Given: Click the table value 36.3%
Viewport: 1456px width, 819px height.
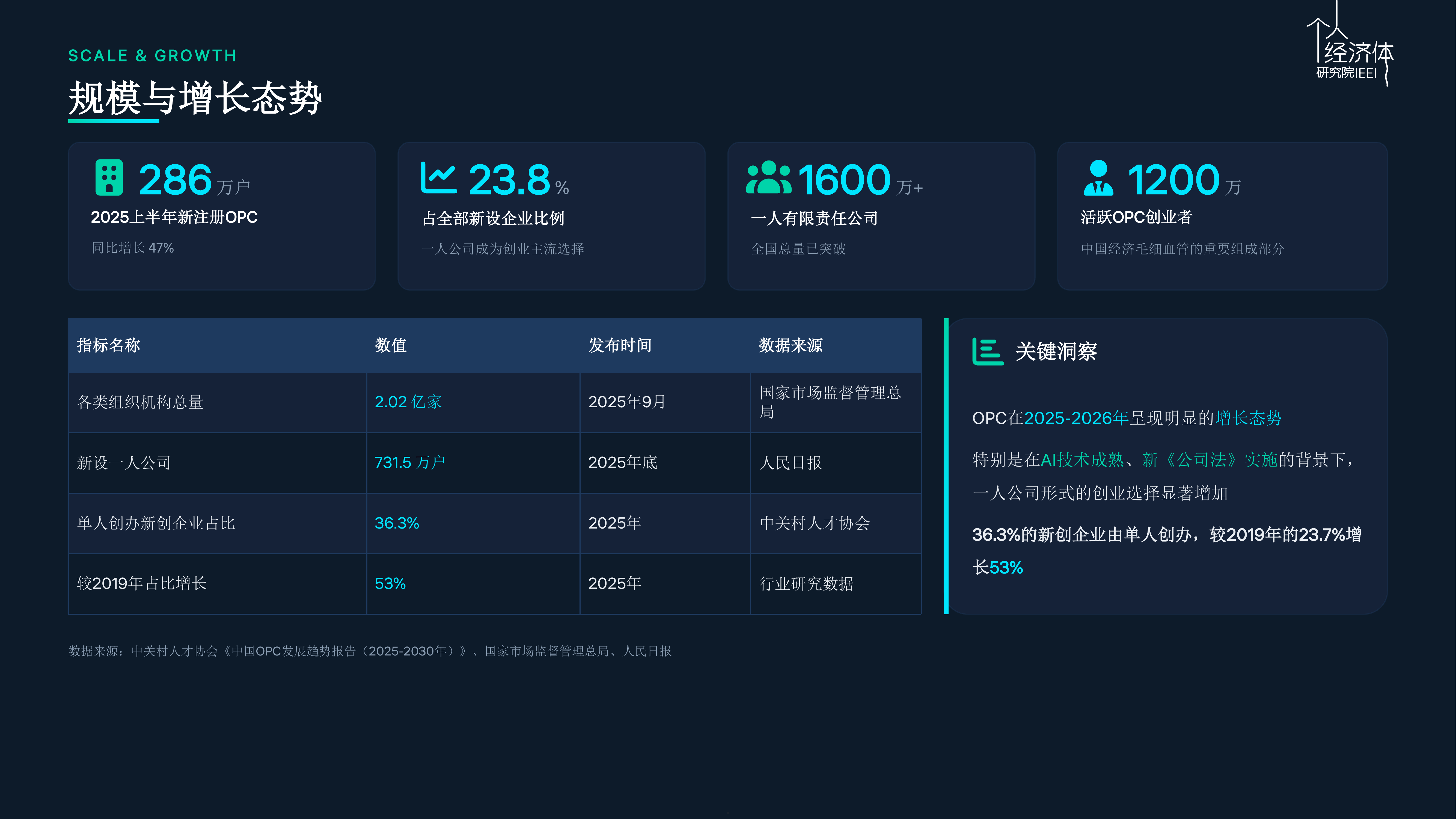Looking at the screenshot, I should coord(397,523).
